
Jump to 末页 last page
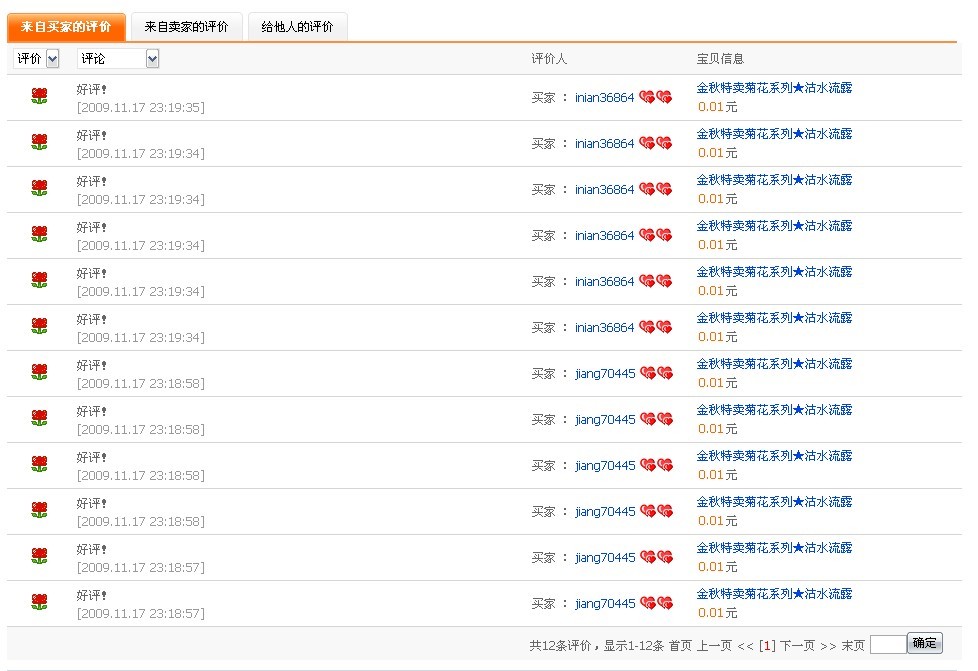[853, 646]
